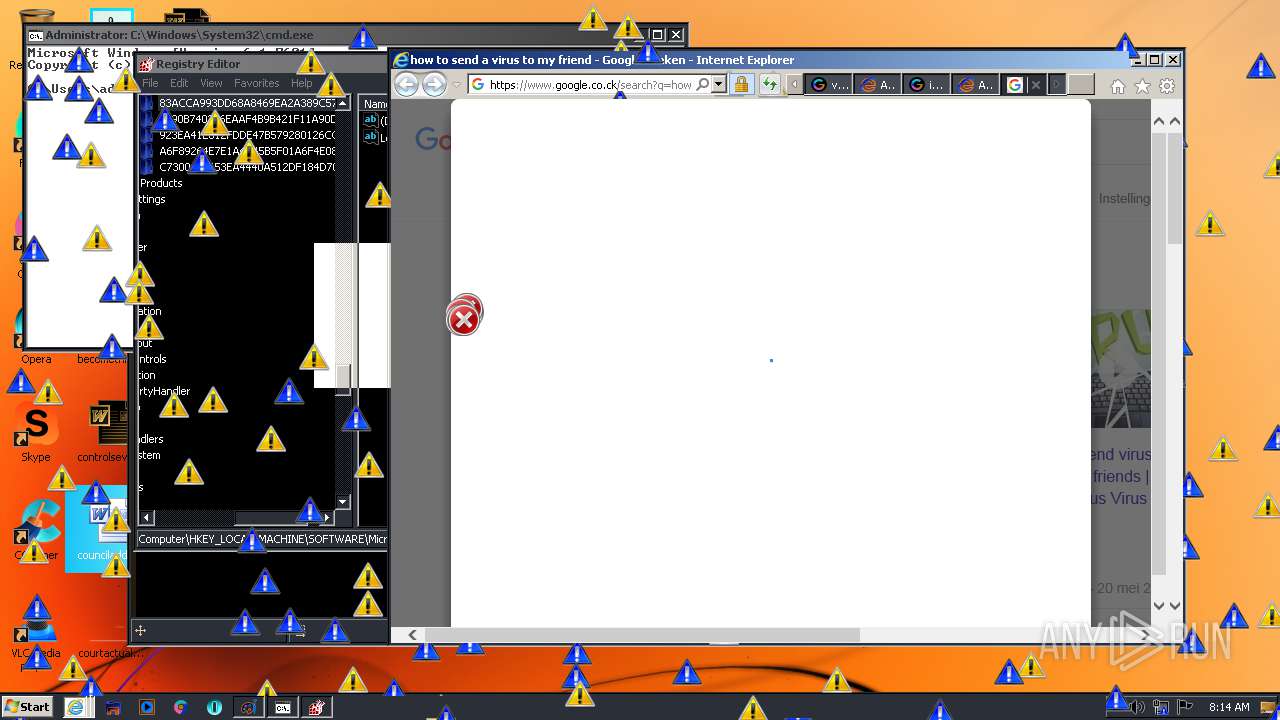Viewport: 1280px width, 720px height.
Task: Click the IE horizontal scrollbar thumb
Action: [642, 635]
